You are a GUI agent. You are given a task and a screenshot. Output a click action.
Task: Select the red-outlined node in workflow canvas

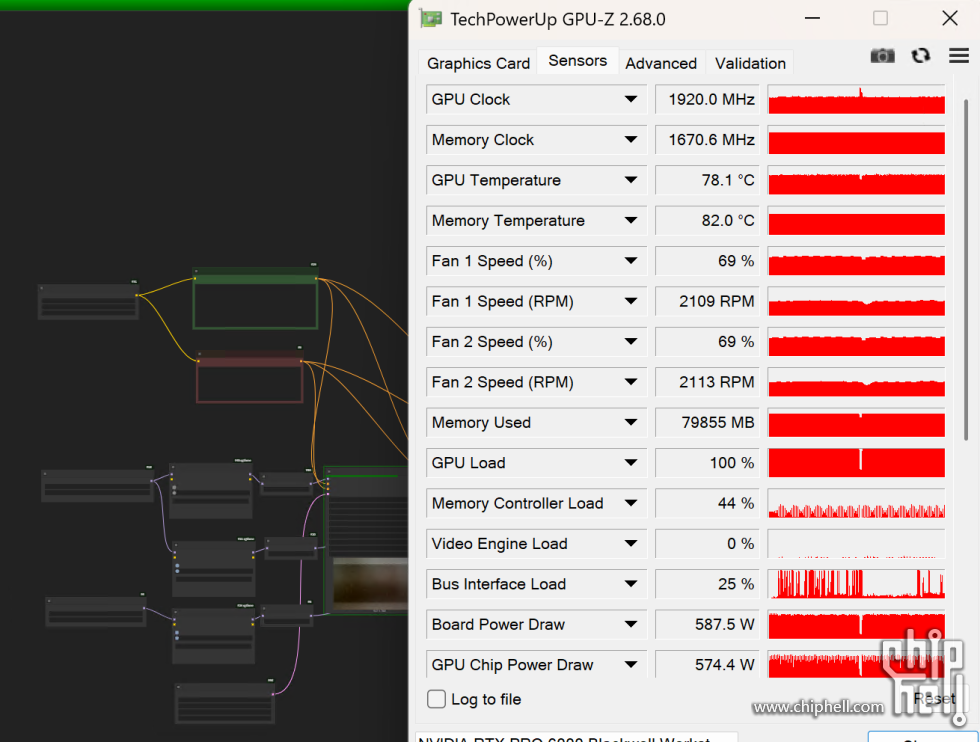point(250,378)
